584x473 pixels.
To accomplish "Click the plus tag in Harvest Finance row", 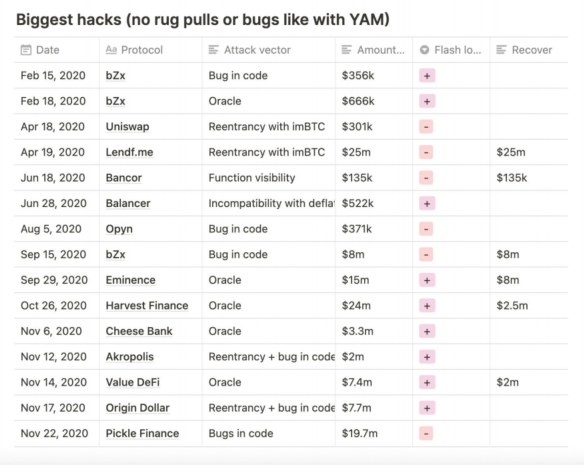I will (427, 306).
